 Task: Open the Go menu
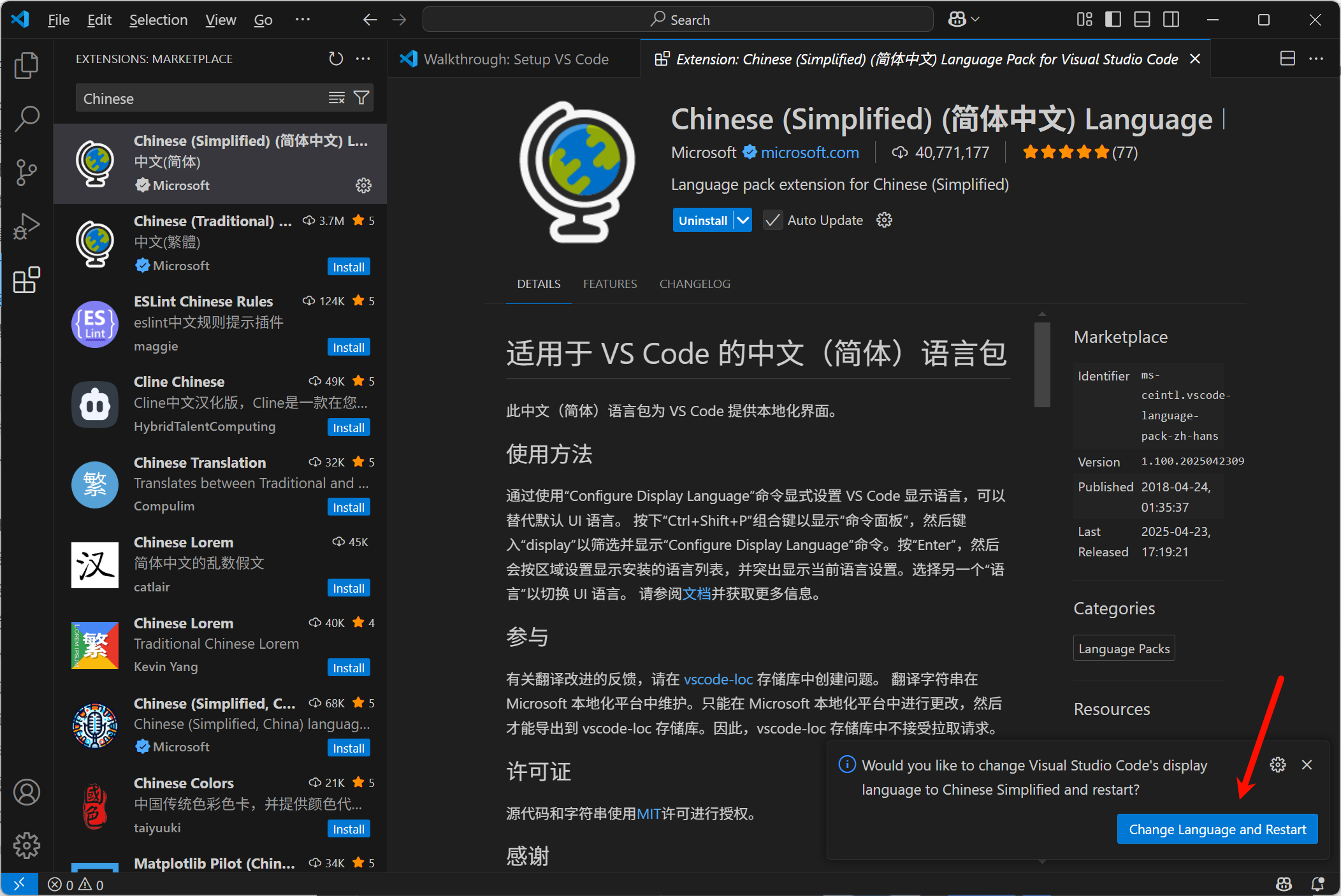tap(263, 20)
